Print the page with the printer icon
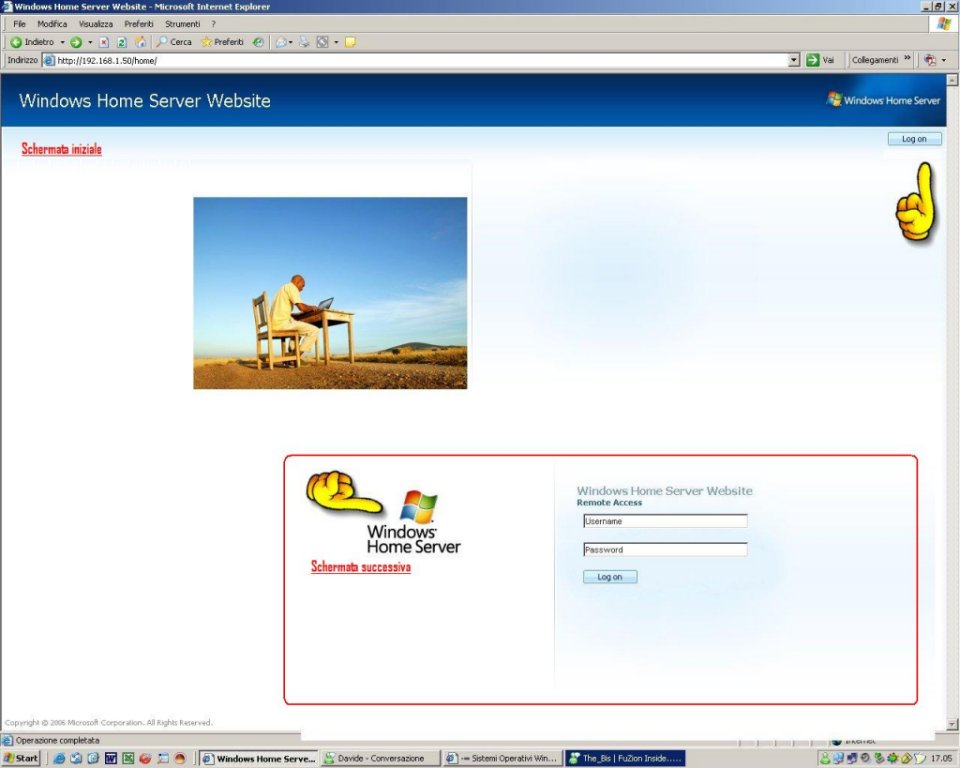 [x=304, y=42]
